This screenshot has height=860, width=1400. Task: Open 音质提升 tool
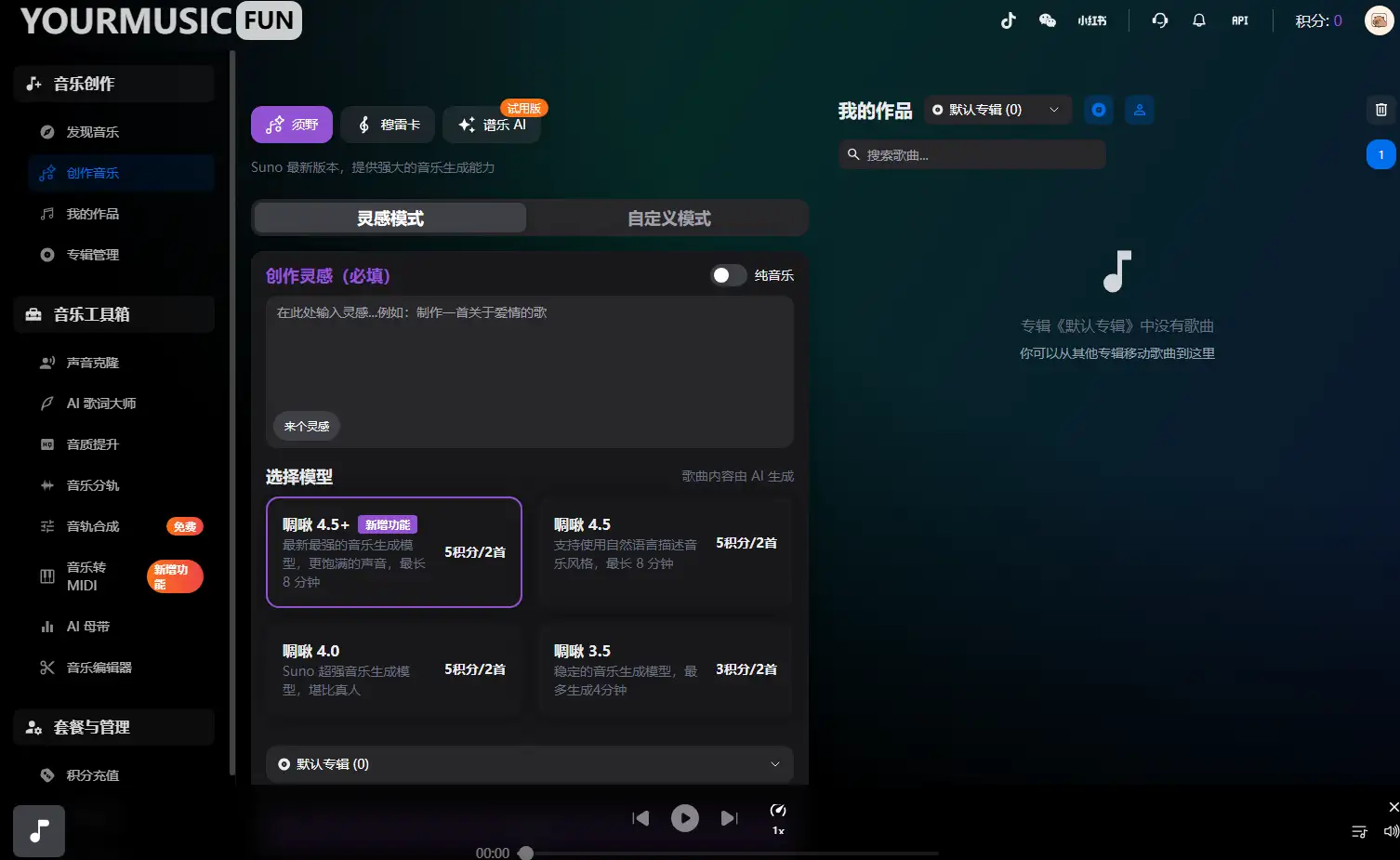coord(121,444)
